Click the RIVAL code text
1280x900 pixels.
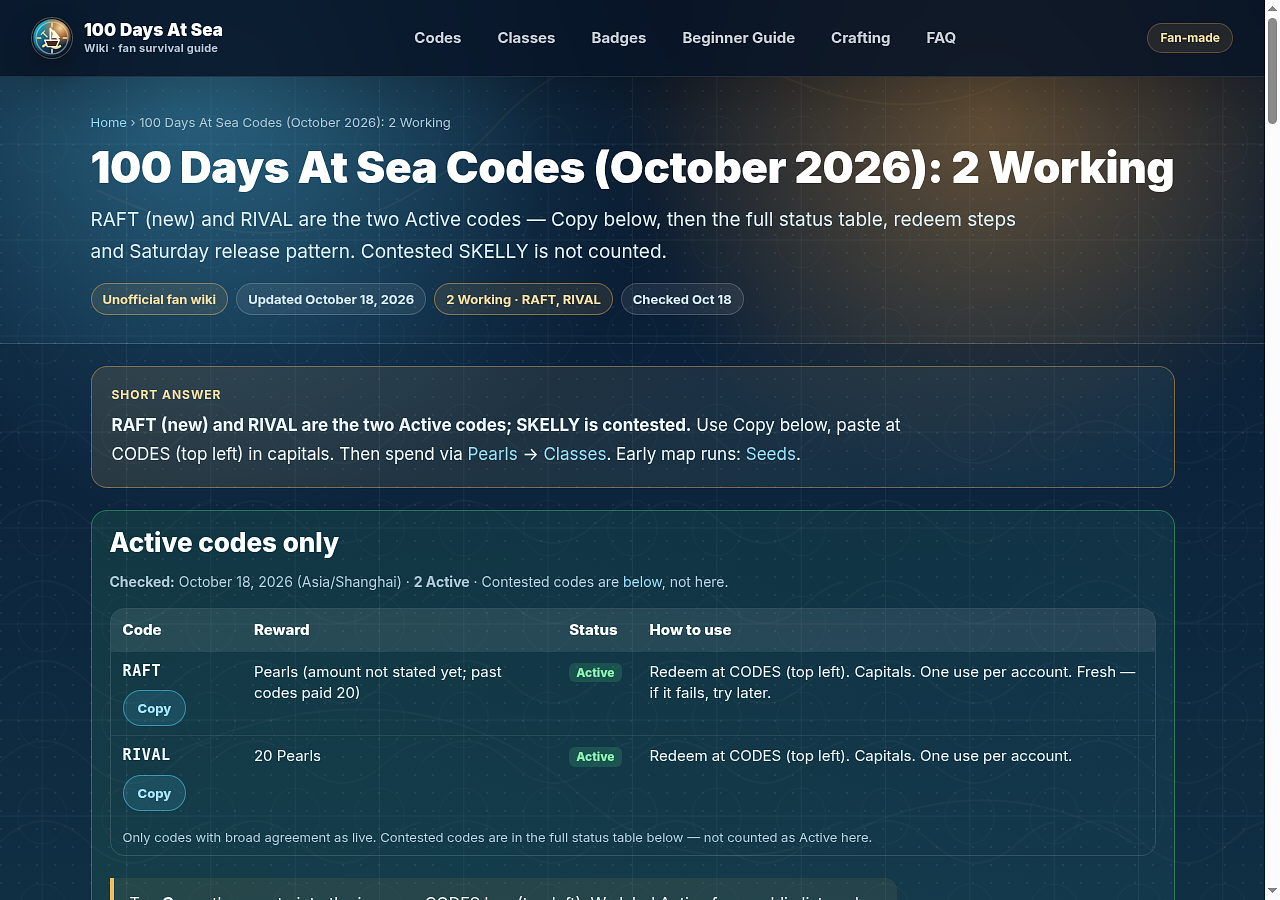[147, 755]
